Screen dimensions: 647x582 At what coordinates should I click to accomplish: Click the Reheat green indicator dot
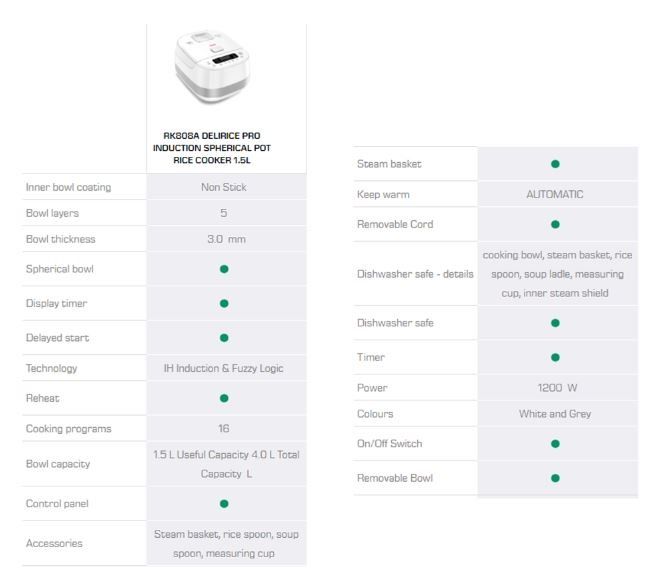[224, 398]
